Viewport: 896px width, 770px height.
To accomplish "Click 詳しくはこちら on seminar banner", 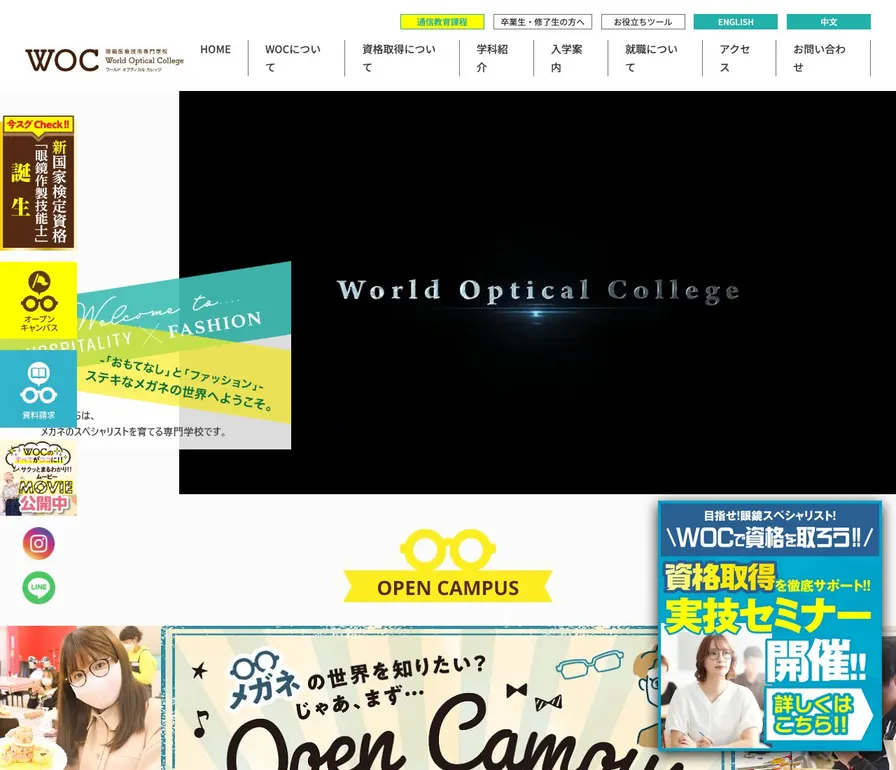I will click(x=817, y=714).
